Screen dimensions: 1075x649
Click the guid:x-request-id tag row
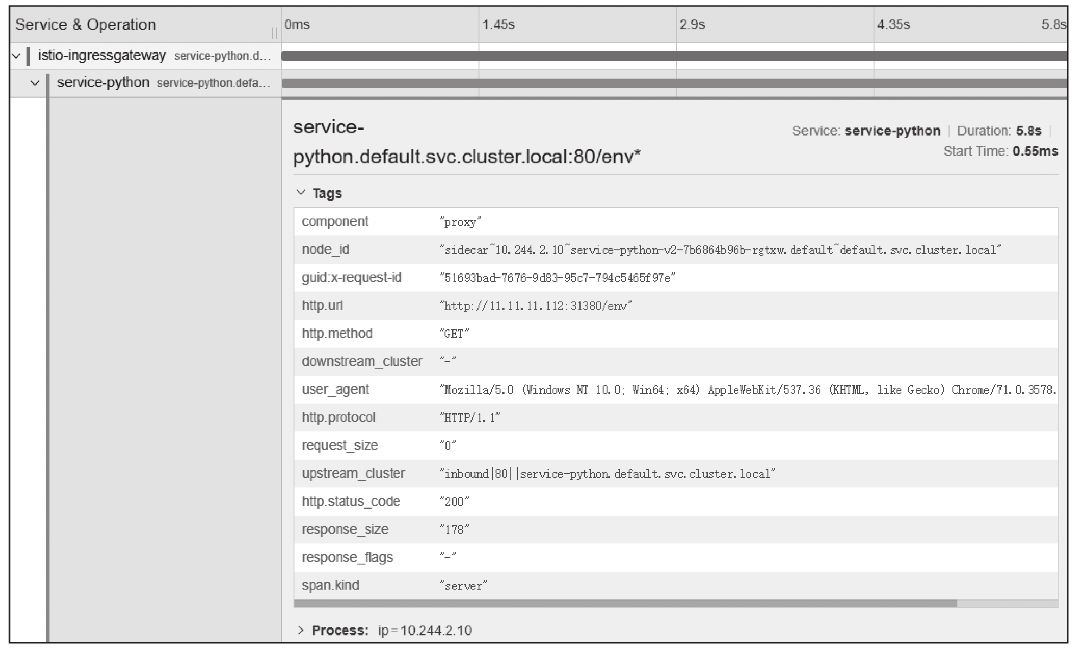pyautogui.click(x=675, y=277)
